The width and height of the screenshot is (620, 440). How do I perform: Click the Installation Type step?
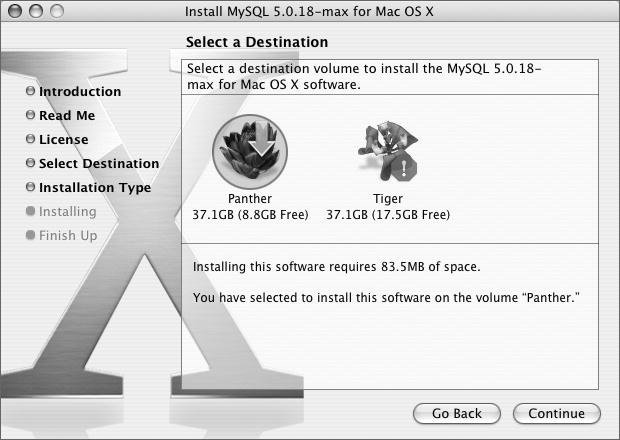95,187
